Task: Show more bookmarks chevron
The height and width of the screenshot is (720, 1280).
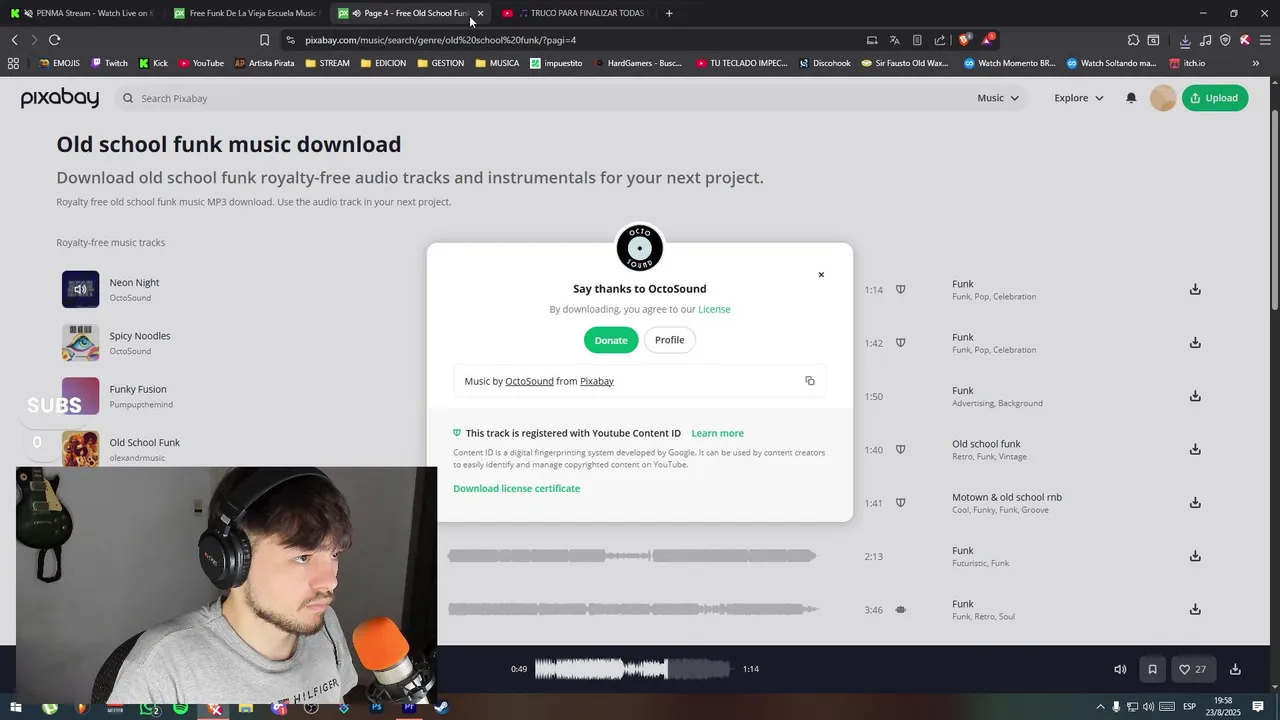Action: tap(1256, 63)
